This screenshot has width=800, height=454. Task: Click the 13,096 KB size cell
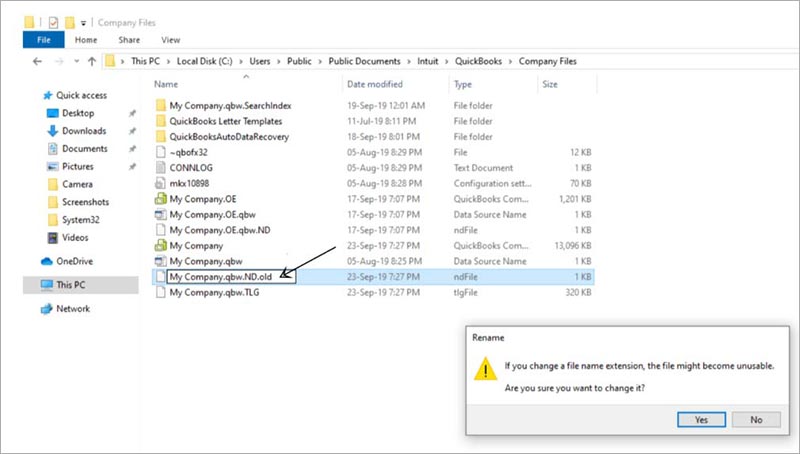pos(573,245)
